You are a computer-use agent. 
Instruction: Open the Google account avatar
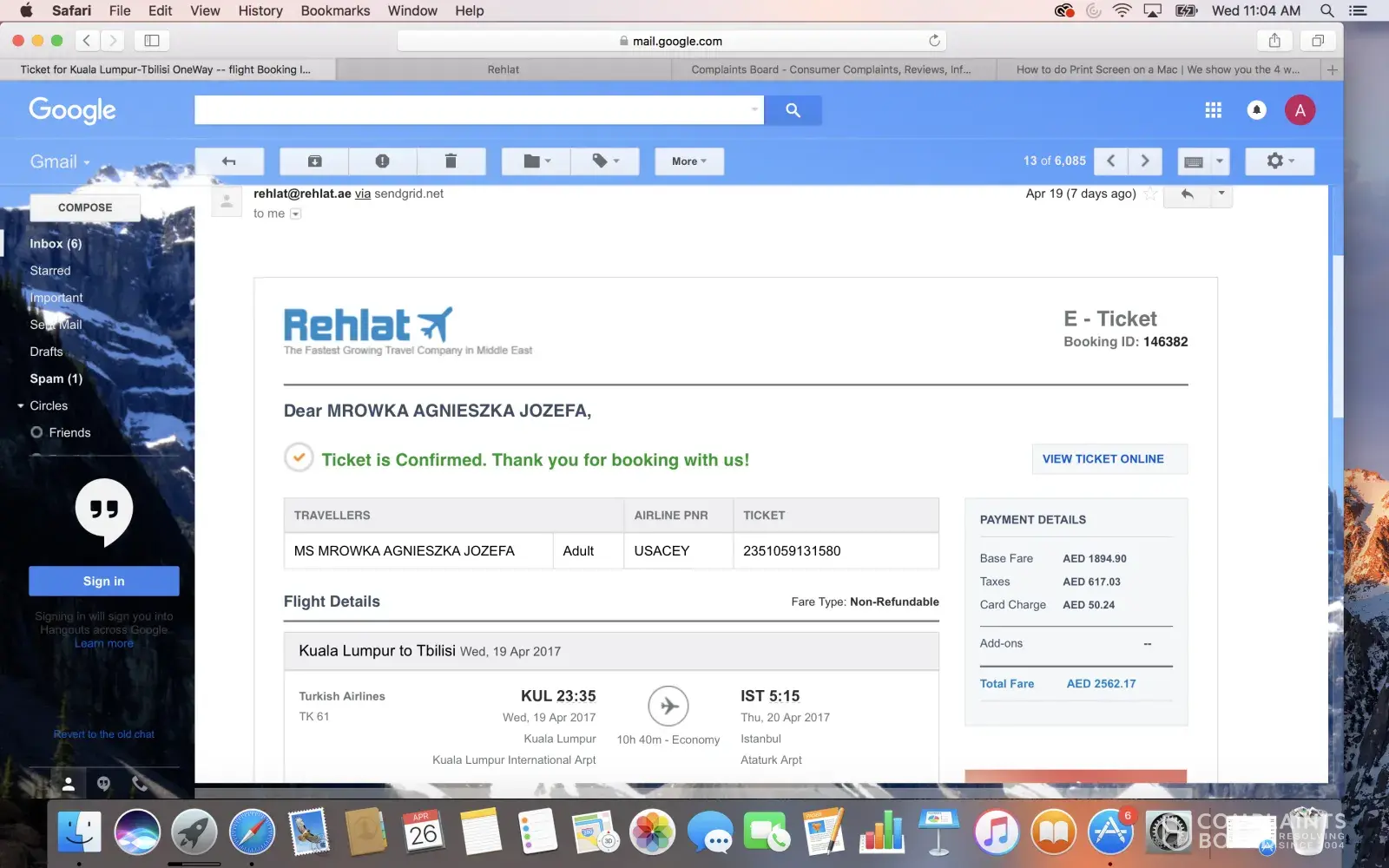tap(1300, 110)
